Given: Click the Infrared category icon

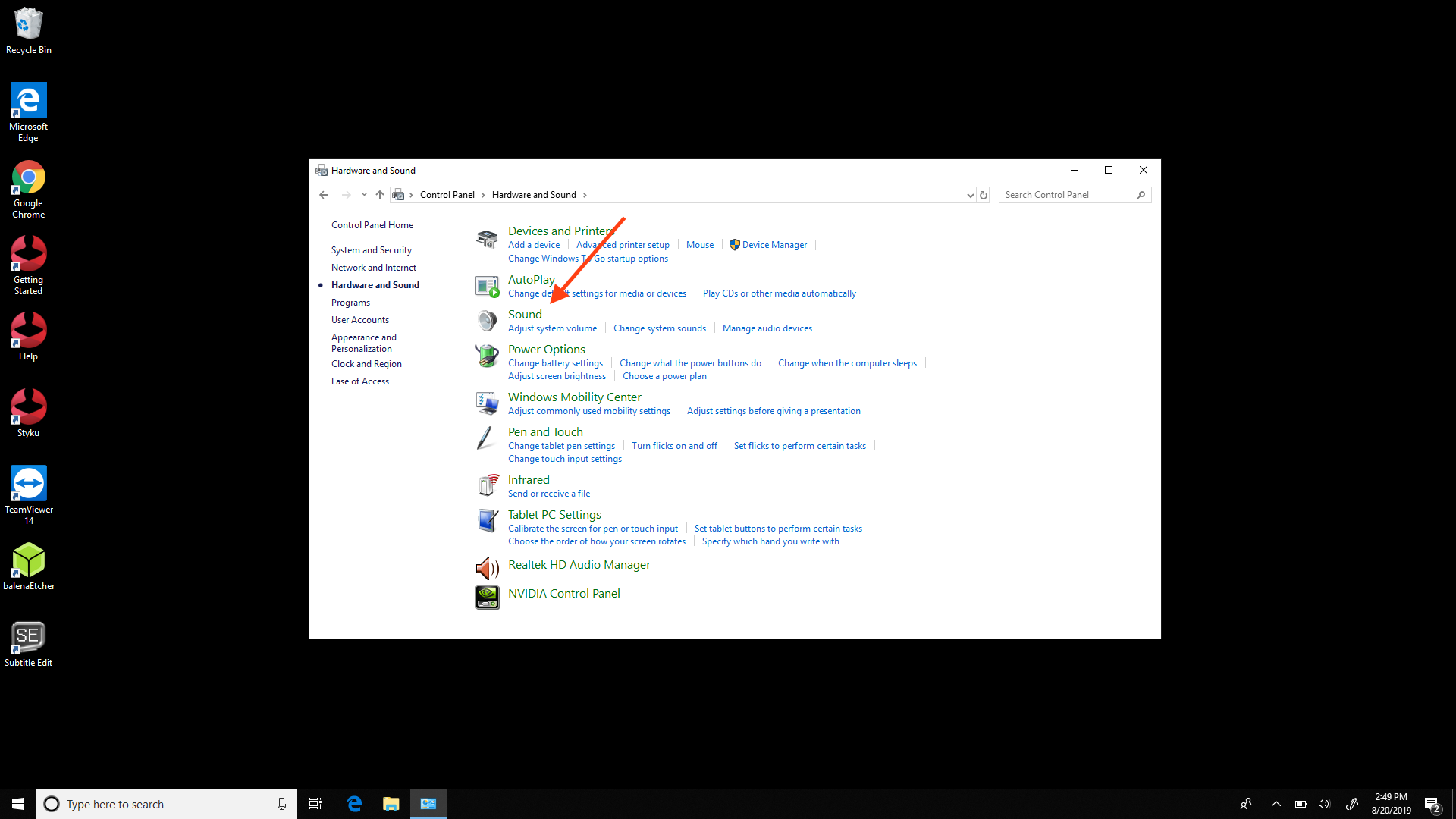Looking at the screenshot, I should (487, 485).
